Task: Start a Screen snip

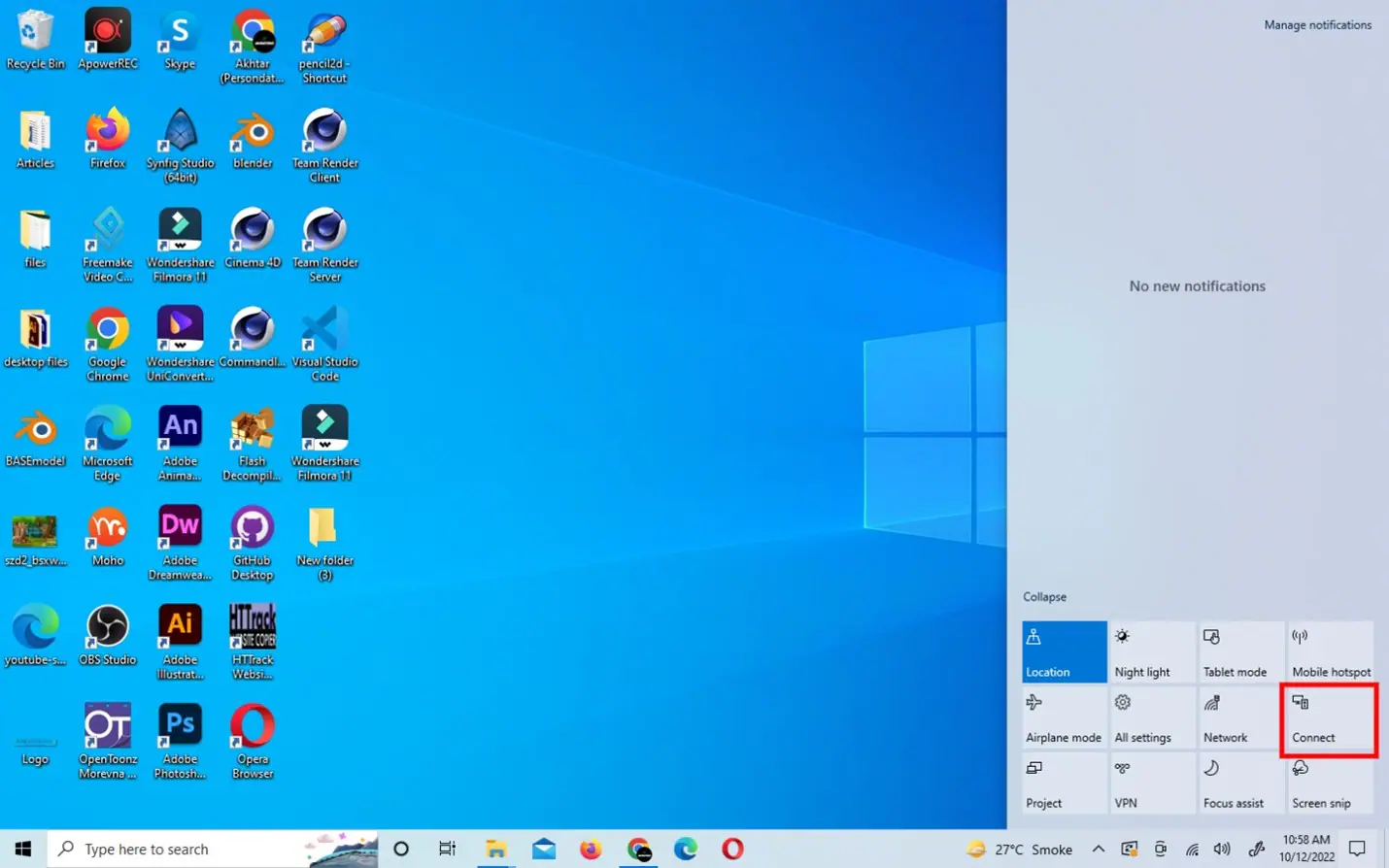Action: click(x=1331, y=784)
